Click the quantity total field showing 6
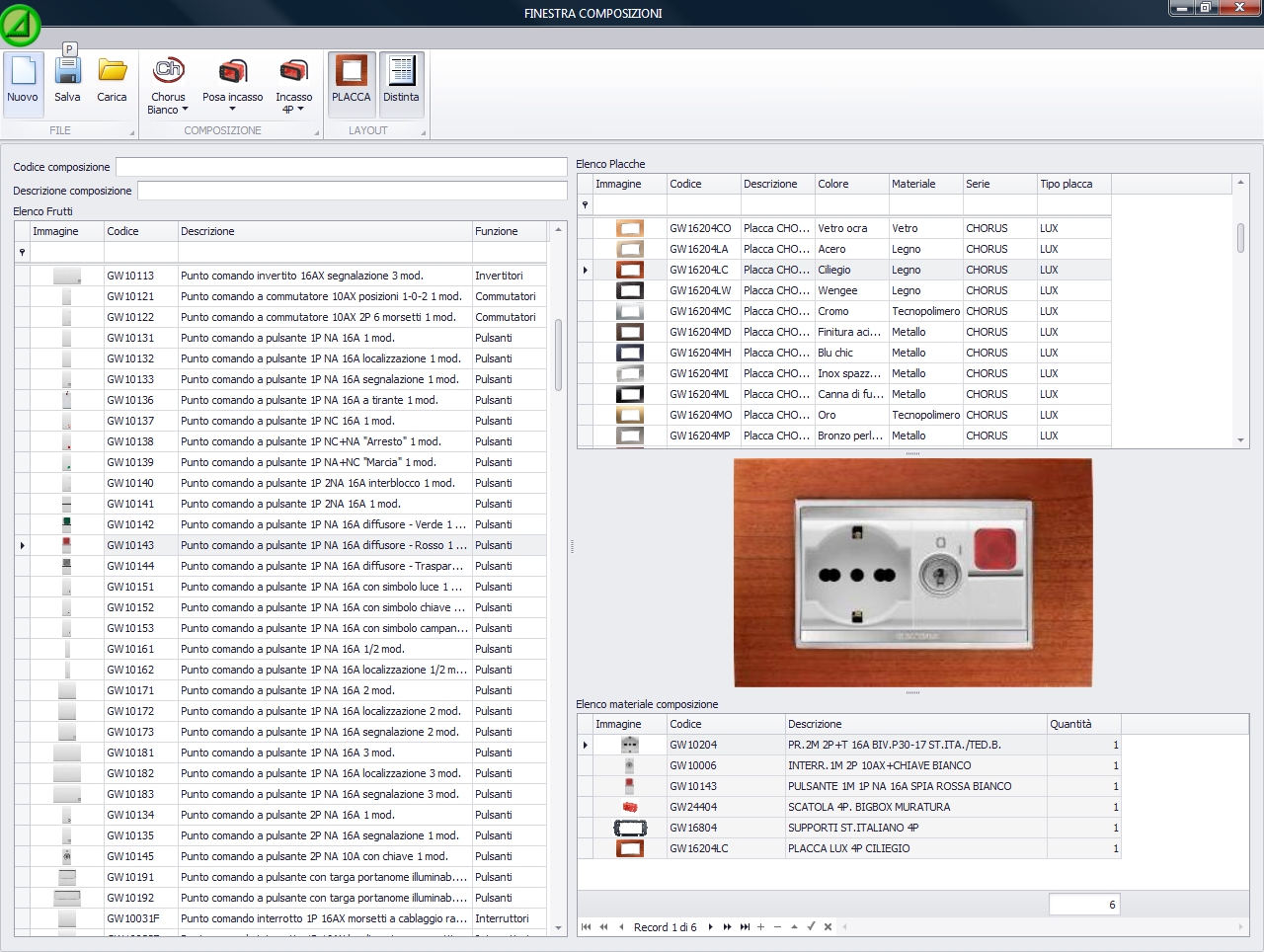The width and height of the screenshot is (1264, 952). 1084,904
